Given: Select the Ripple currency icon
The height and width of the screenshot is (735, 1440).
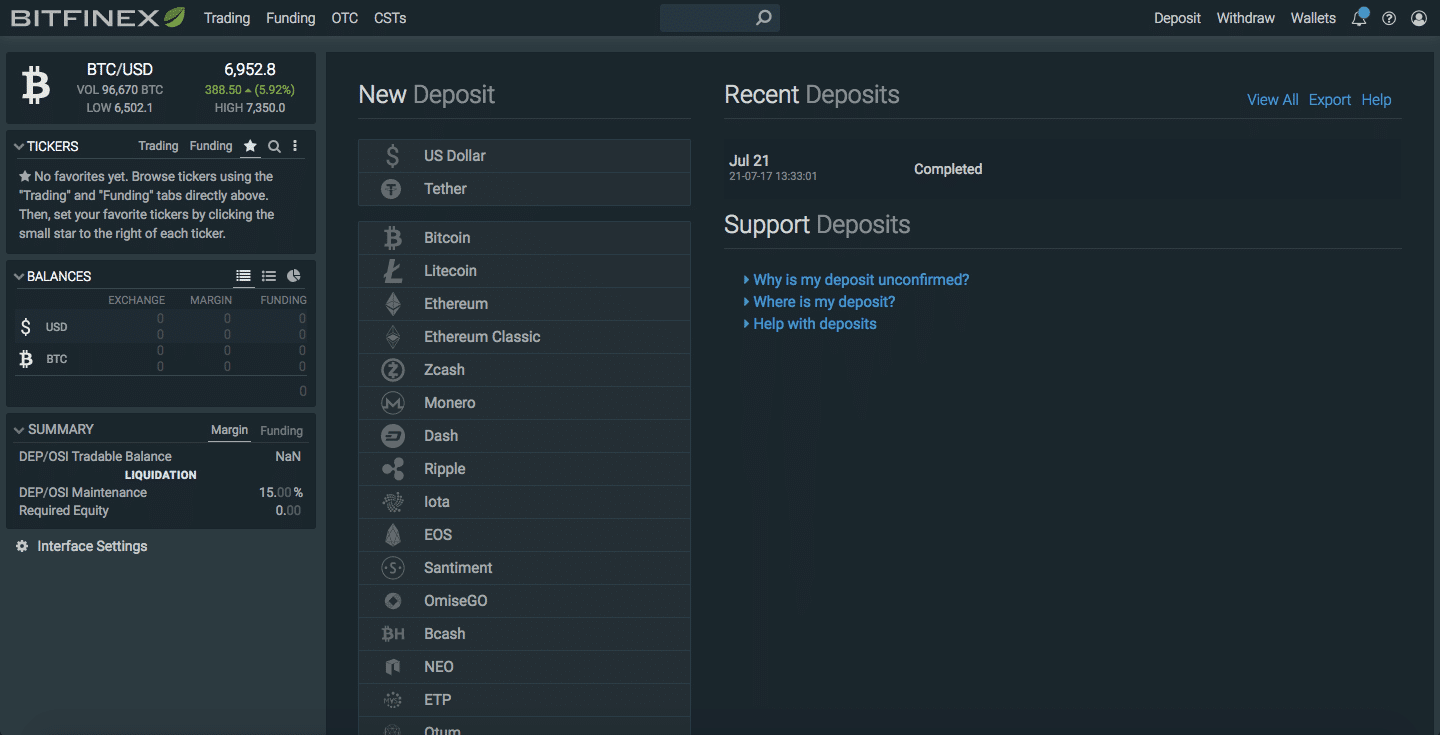Looking at the screenshot, I should coord(391,468).
